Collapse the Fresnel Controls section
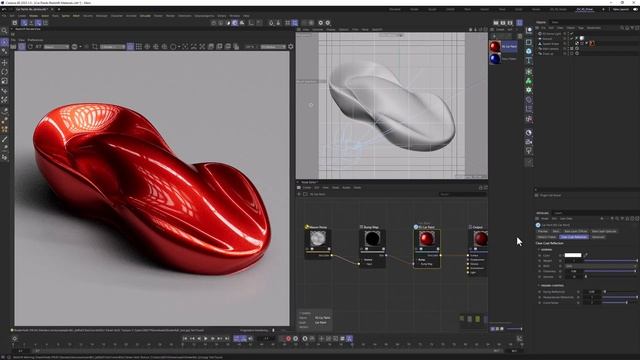The image size is (640, 360). coord(539,286)
